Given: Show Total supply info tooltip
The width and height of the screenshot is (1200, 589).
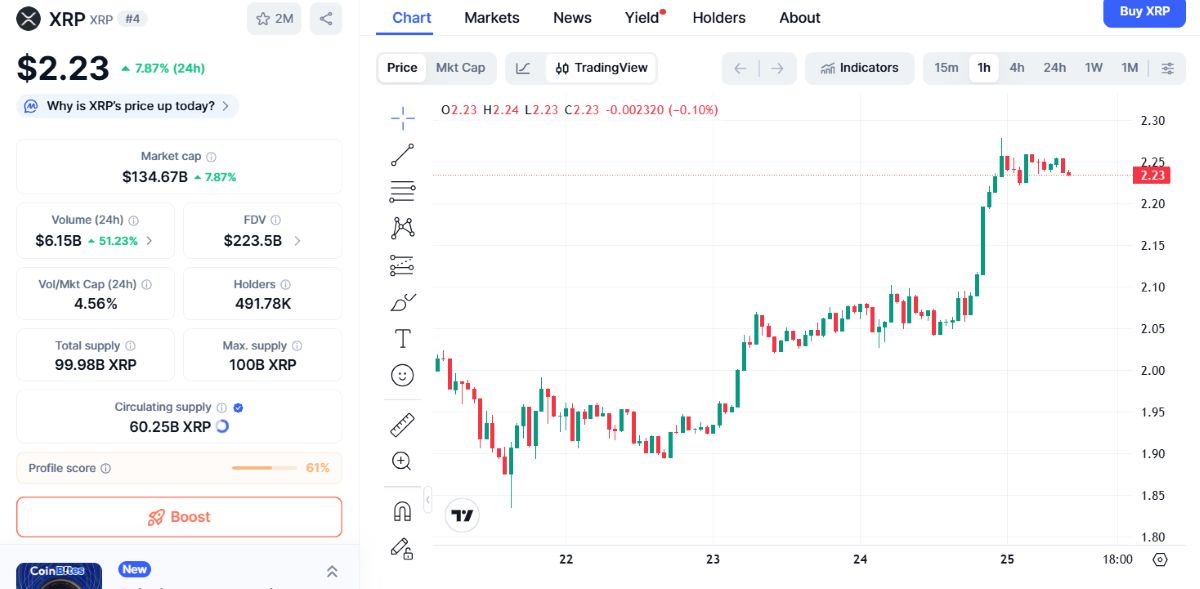Looking at the screenshot, I should click(130, 346).
